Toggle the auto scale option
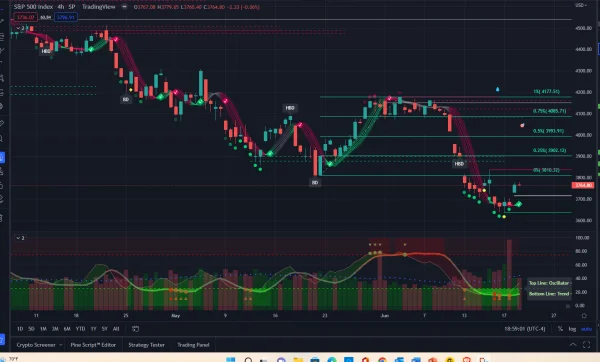Screen dimensions: 600x362 pos(586,329)
